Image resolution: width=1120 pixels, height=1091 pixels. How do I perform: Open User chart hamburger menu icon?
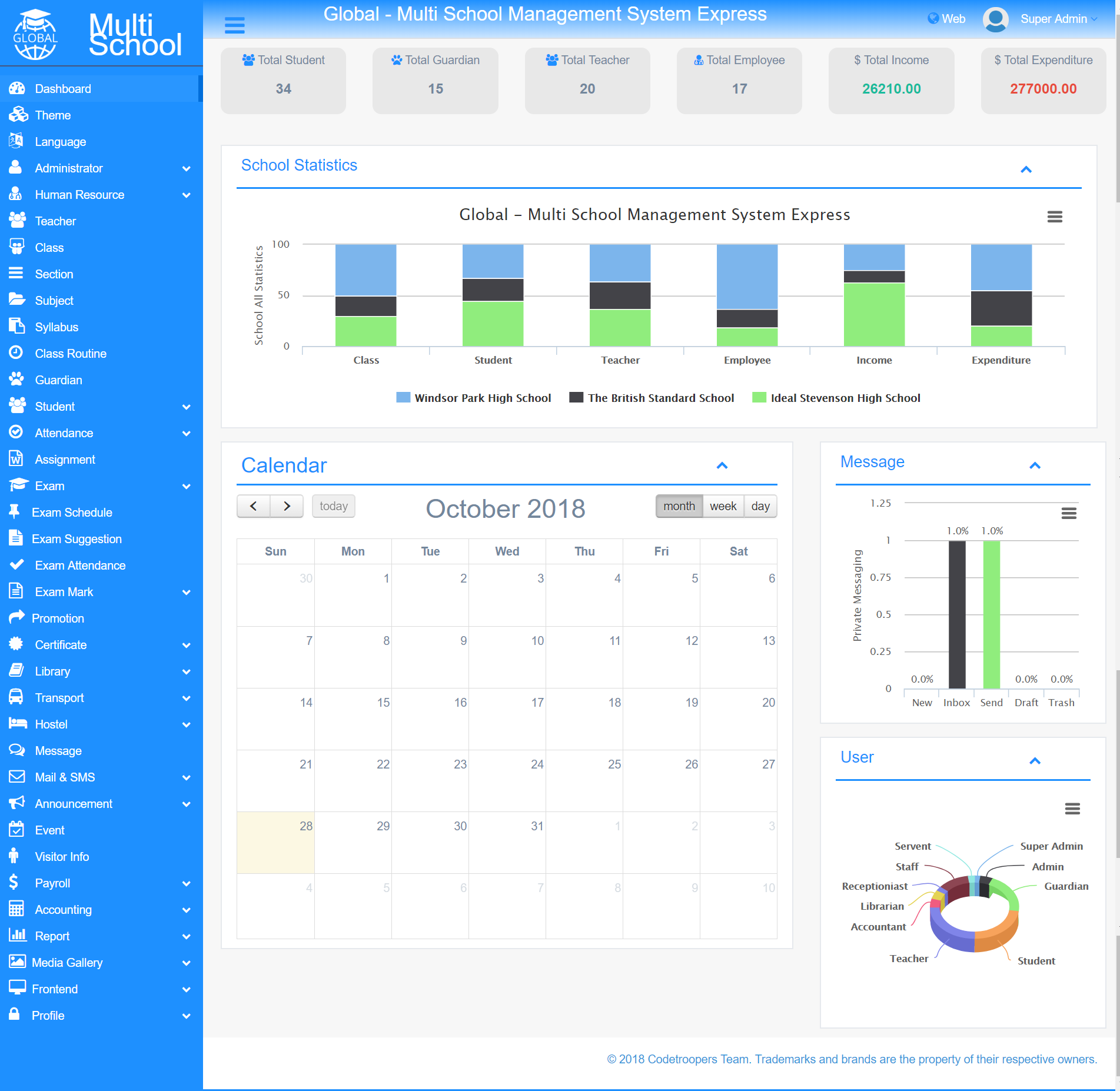1072,809
